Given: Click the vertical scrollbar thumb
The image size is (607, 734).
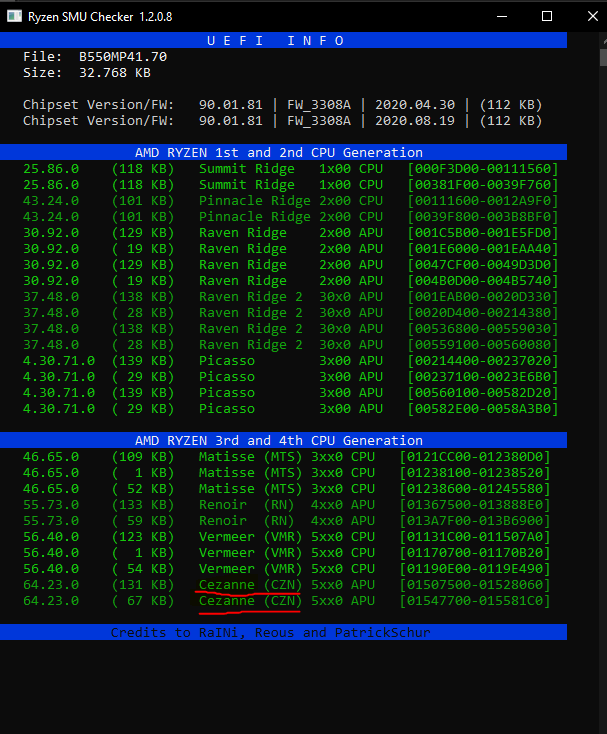Looking at the screenshot, I should tap(603, 57).
